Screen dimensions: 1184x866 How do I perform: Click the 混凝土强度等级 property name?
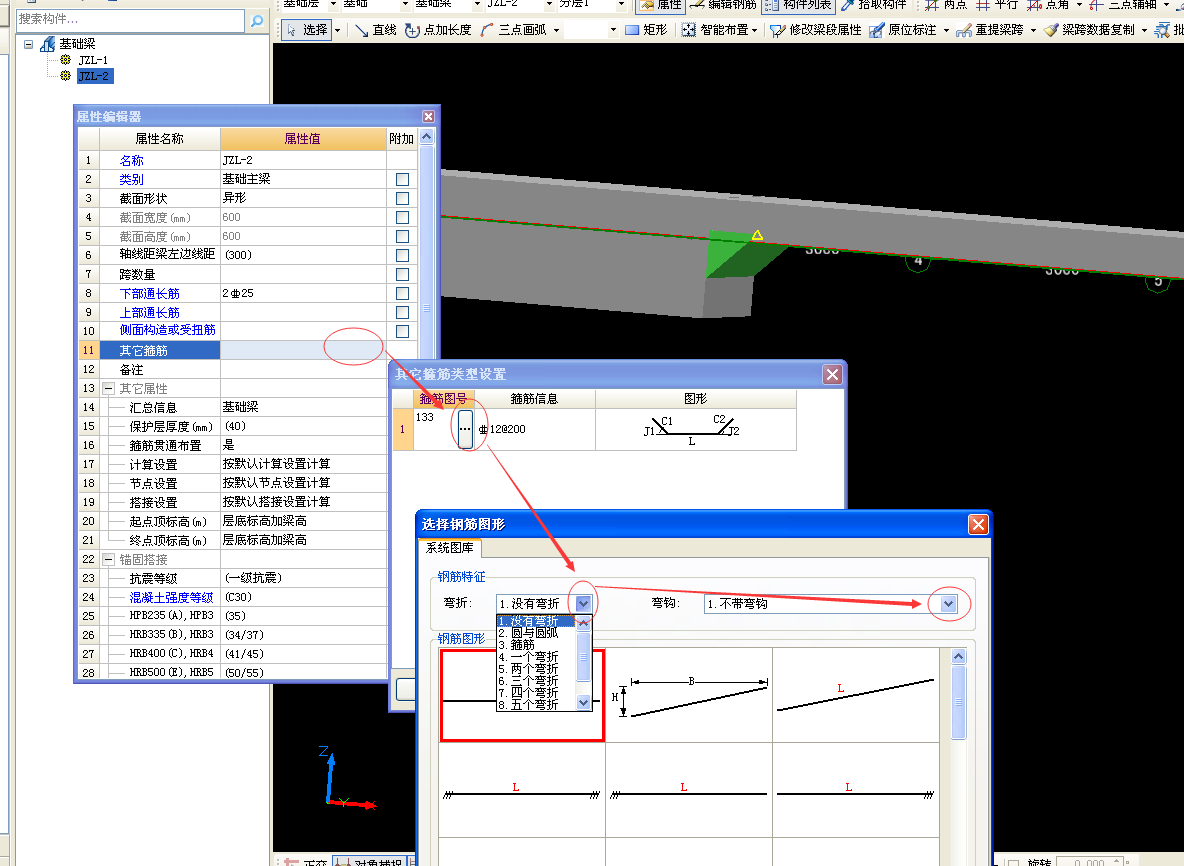171,597
